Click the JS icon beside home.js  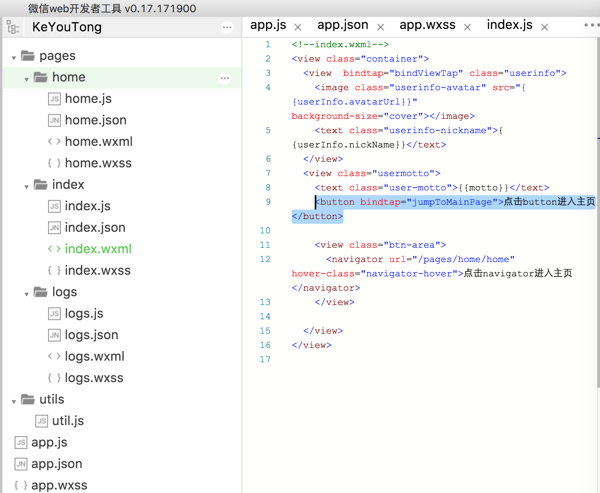tap(54, 99)
